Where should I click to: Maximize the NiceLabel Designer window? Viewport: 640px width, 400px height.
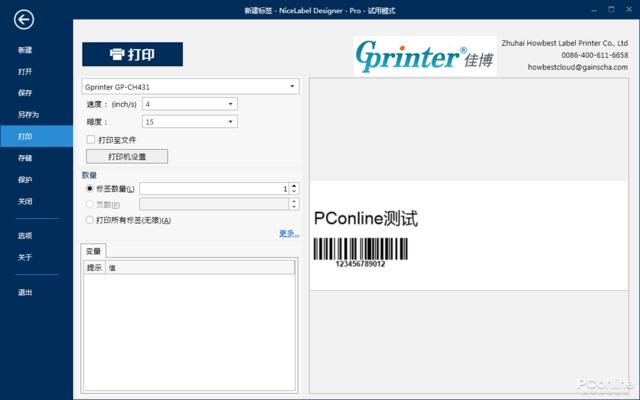tap(611, 9)
